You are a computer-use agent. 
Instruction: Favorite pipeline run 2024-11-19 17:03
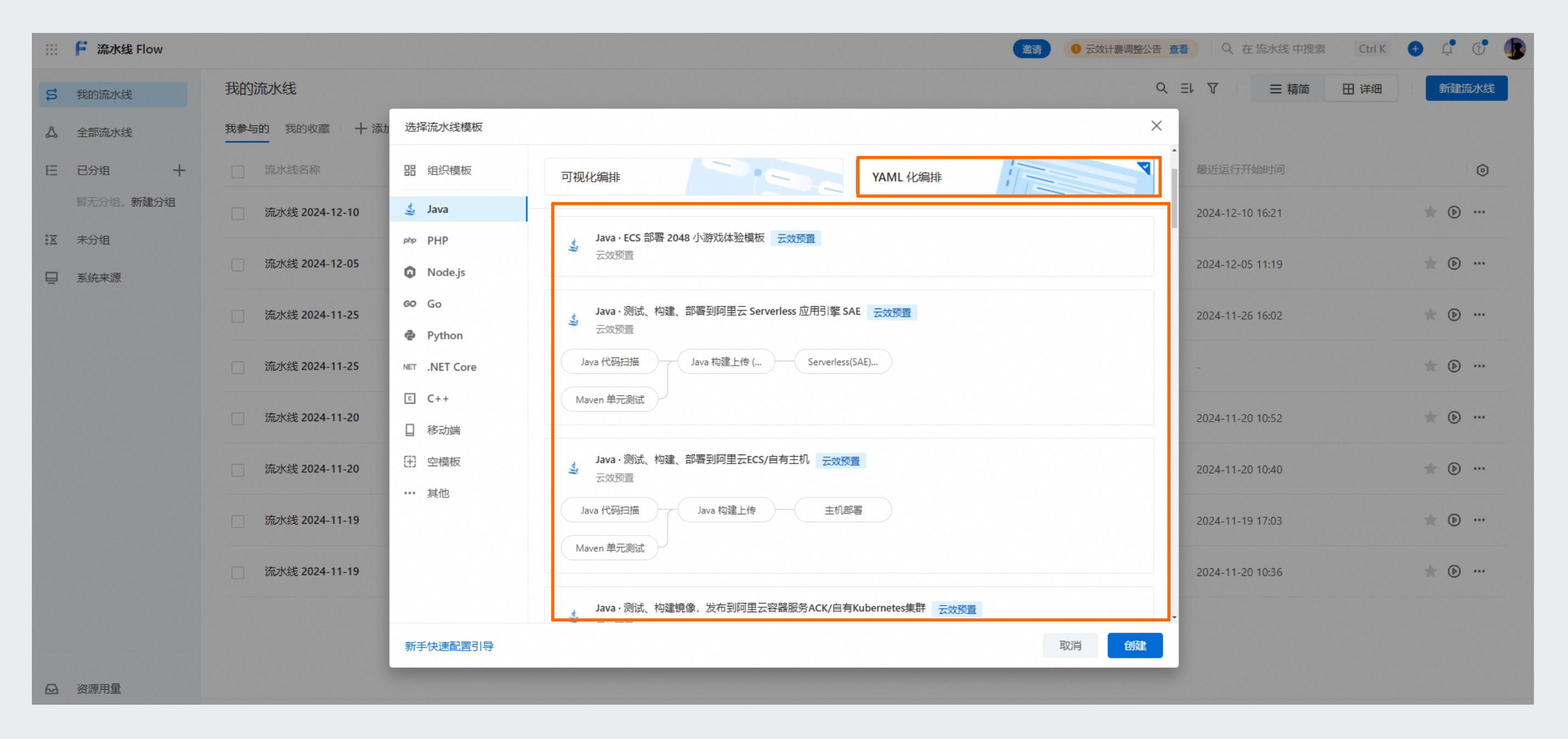coord(1430,520)
